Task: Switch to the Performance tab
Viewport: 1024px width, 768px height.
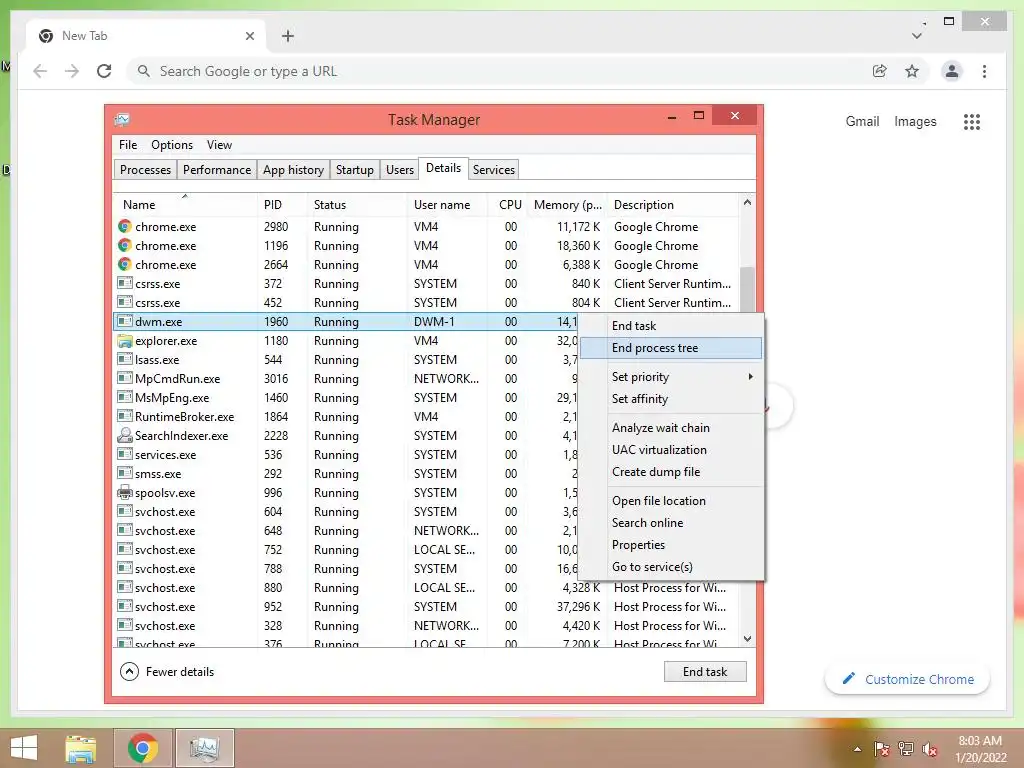Action: point(217,170)
